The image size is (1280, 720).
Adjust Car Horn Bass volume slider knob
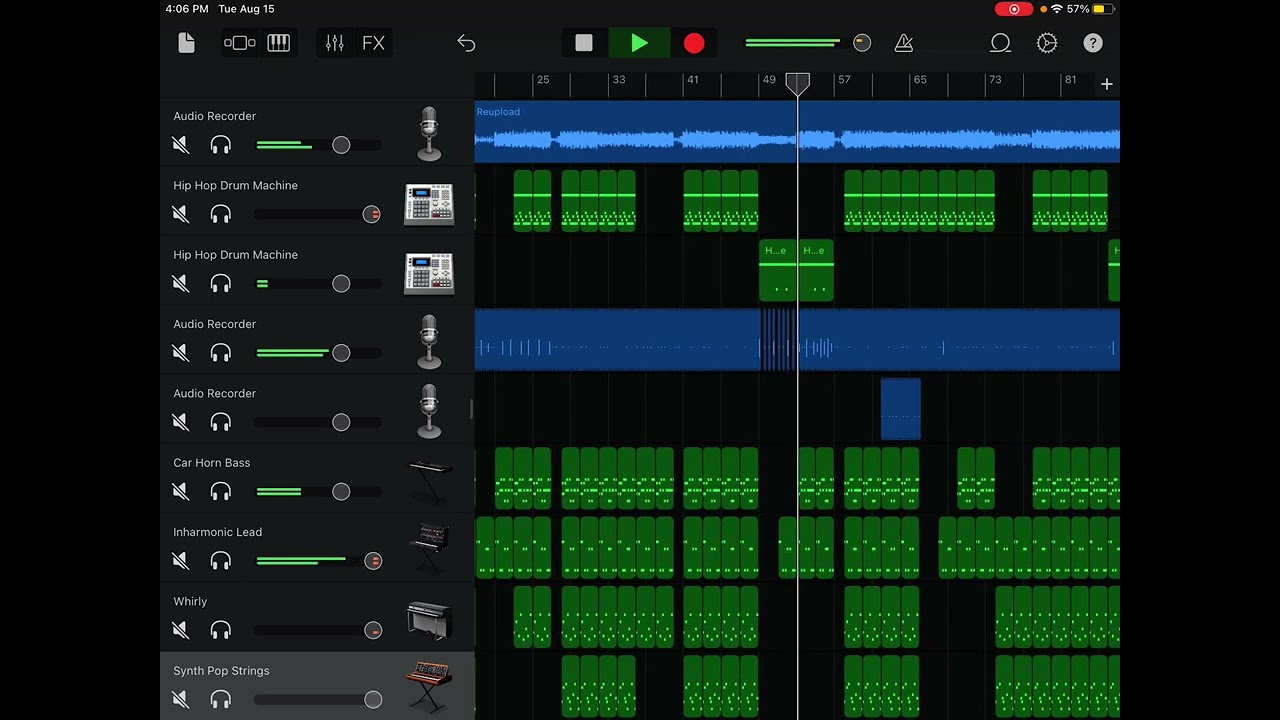coord(341,491)
